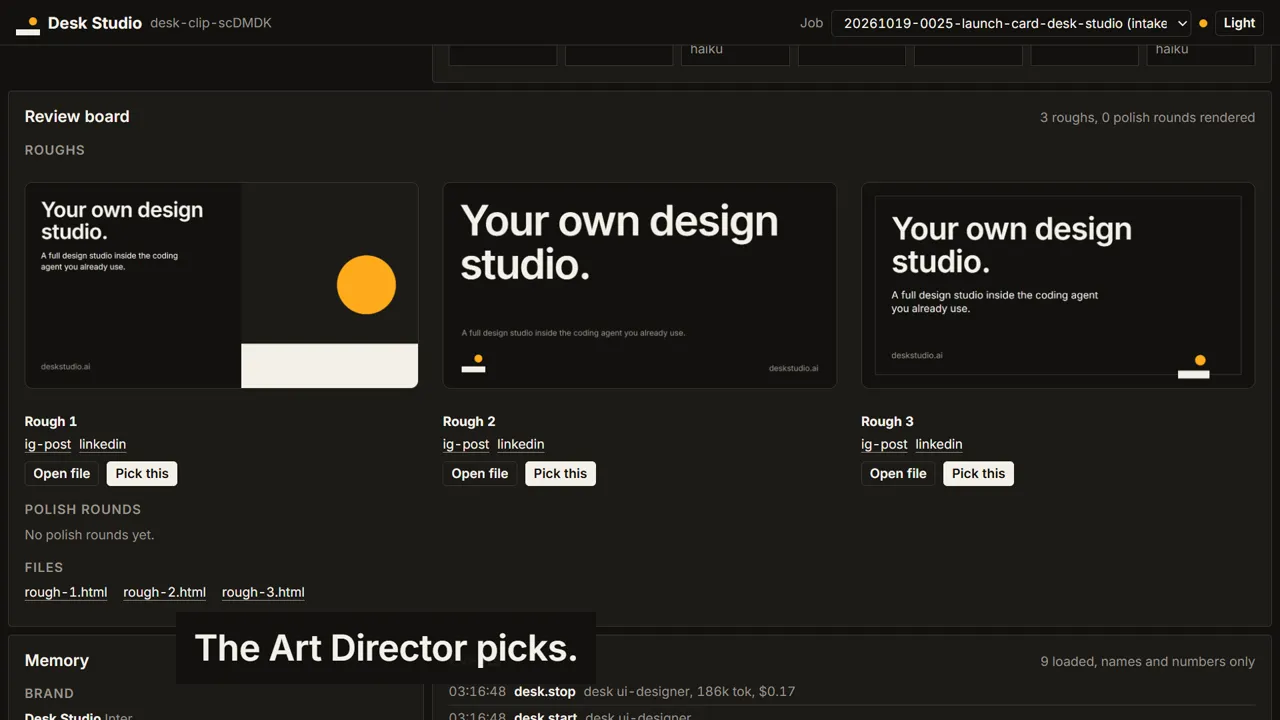This screenshot has height=720, width=1280.
Task: Click ig-post tag under Rough 2
Action: tap(466, 444)
